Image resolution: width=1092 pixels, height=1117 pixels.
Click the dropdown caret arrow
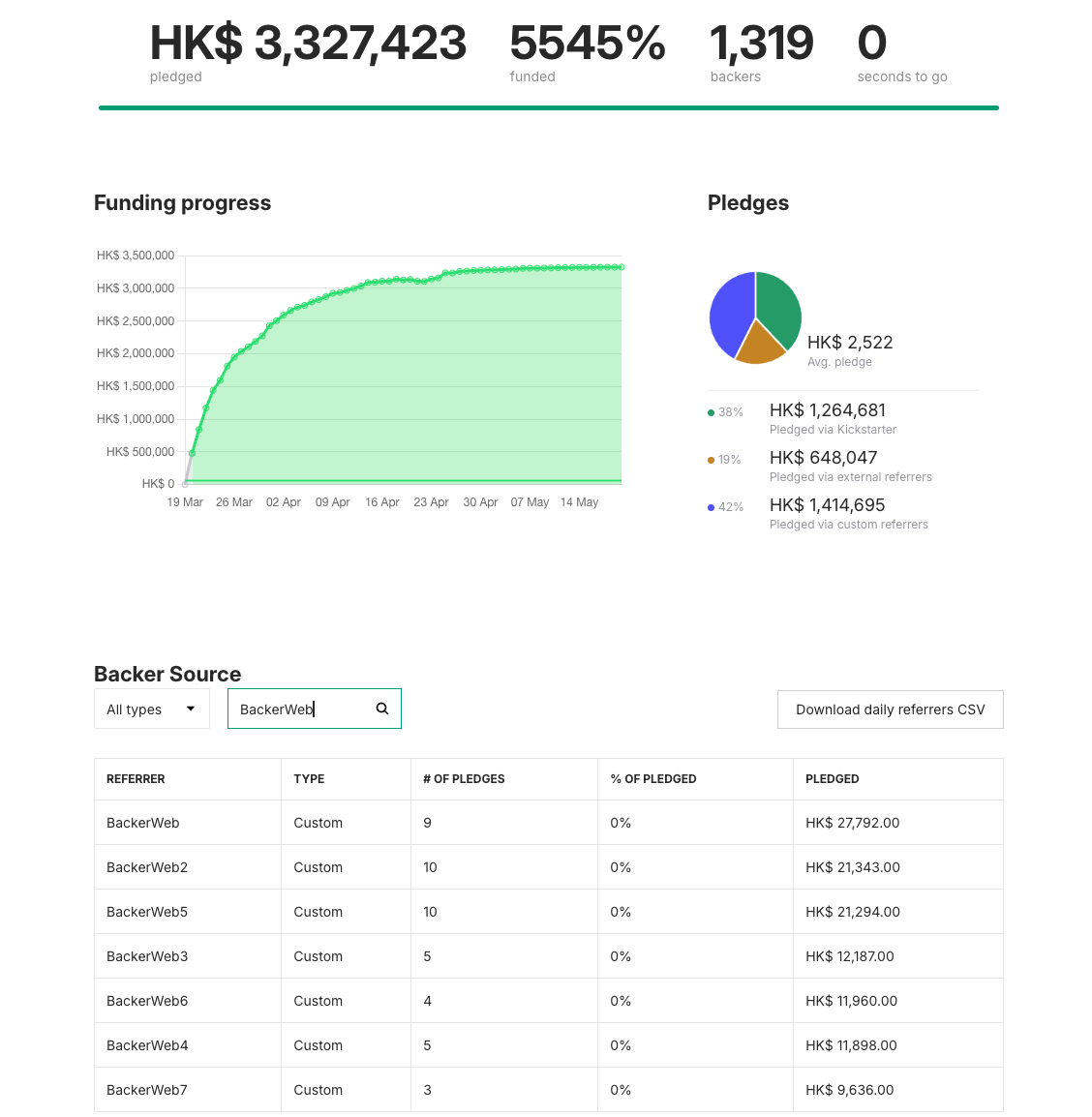coord(191,709)
